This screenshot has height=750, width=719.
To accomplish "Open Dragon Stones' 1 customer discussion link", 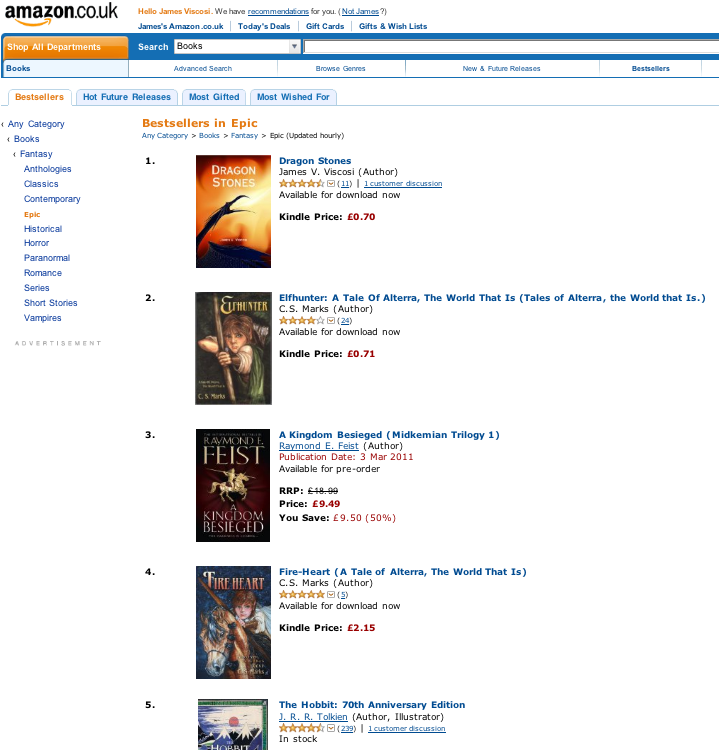I will coord(403,184).
